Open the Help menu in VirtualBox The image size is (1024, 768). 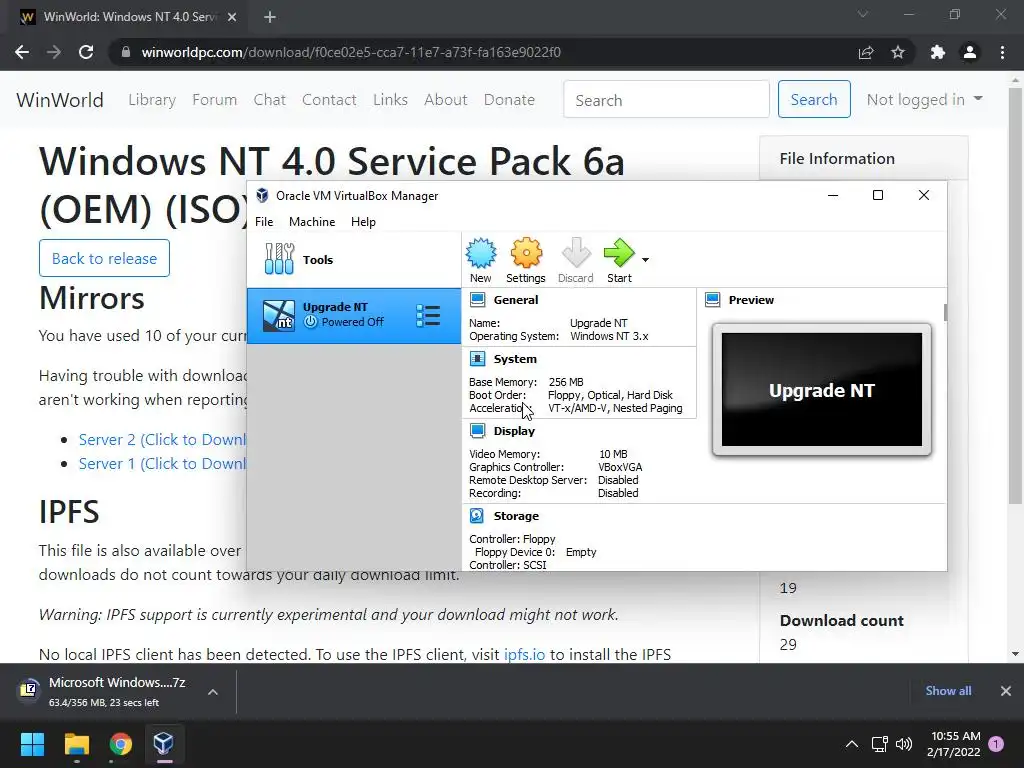[363, 221]
